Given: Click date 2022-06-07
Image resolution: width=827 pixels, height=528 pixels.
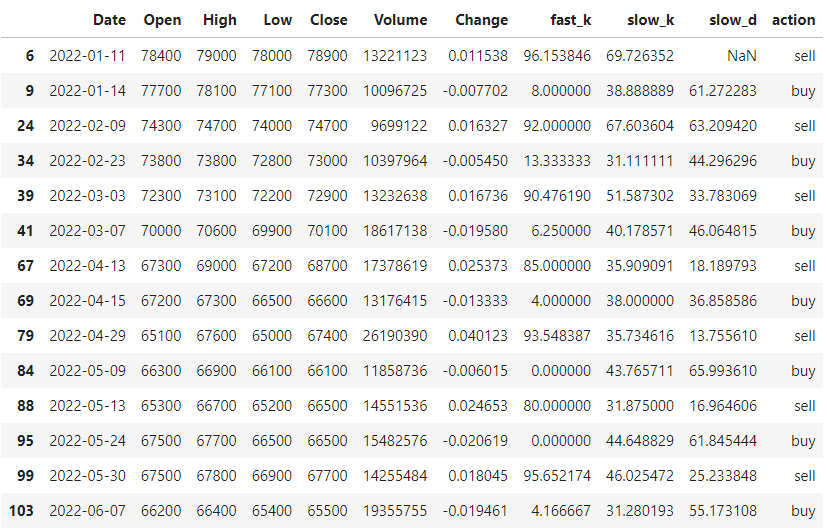Looking at the screenshot, I should [x=88, y=511].
